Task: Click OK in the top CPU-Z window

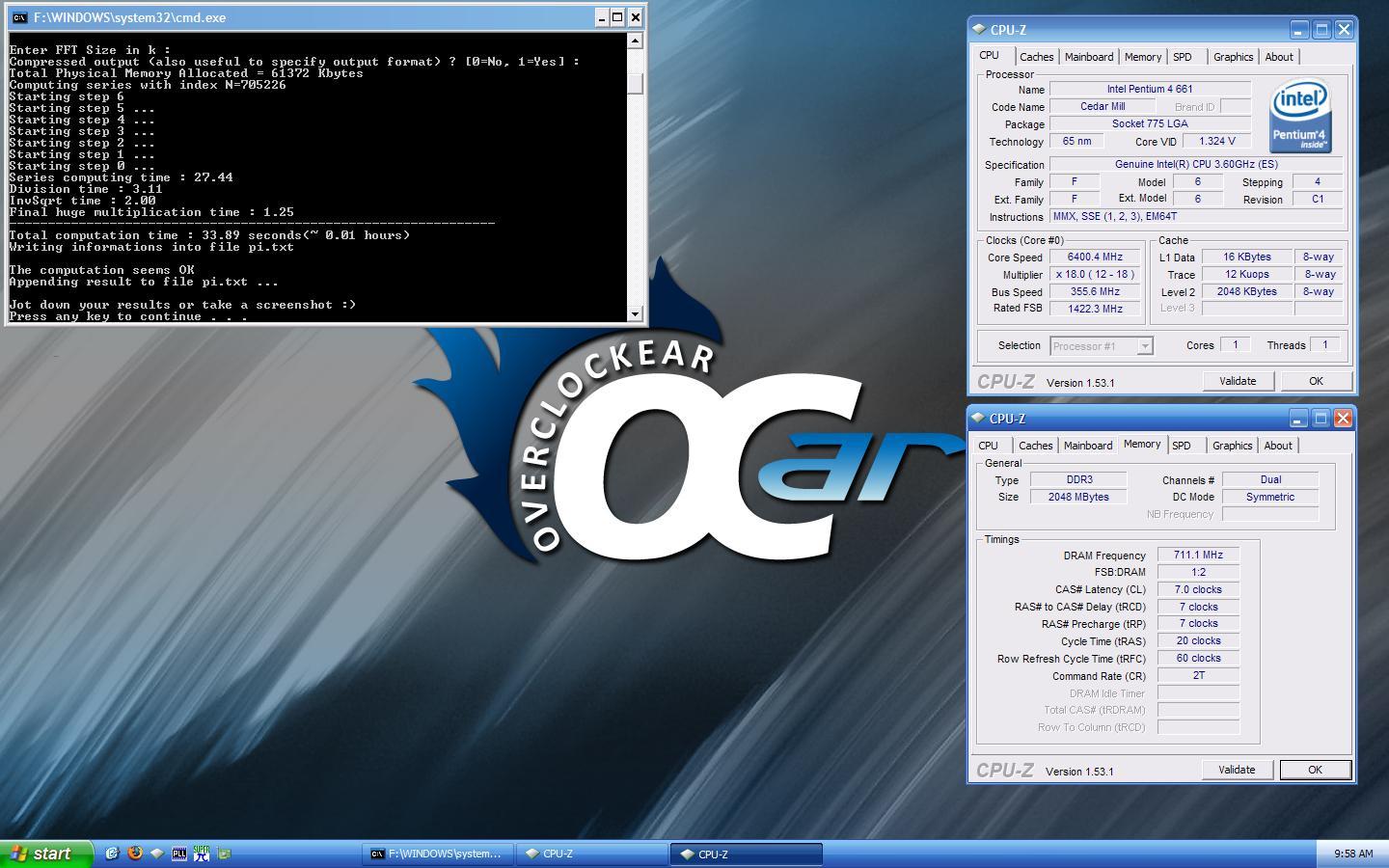Action: pyautogui.click(x=1316, y=381)
